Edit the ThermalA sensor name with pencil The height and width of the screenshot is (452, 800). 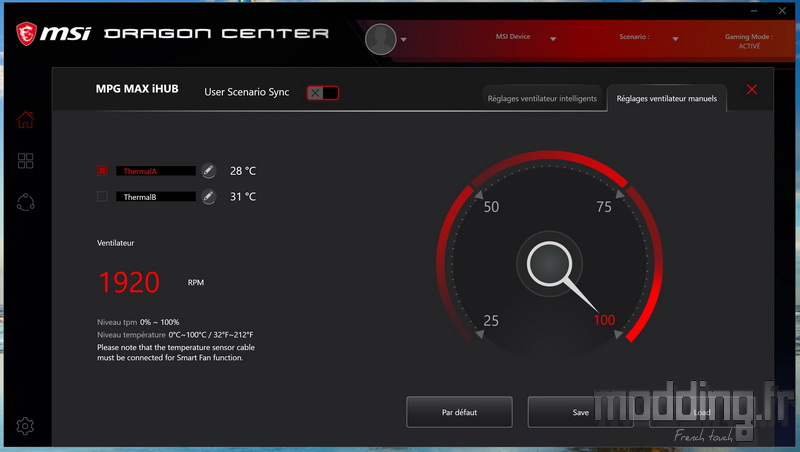[208, 170]
